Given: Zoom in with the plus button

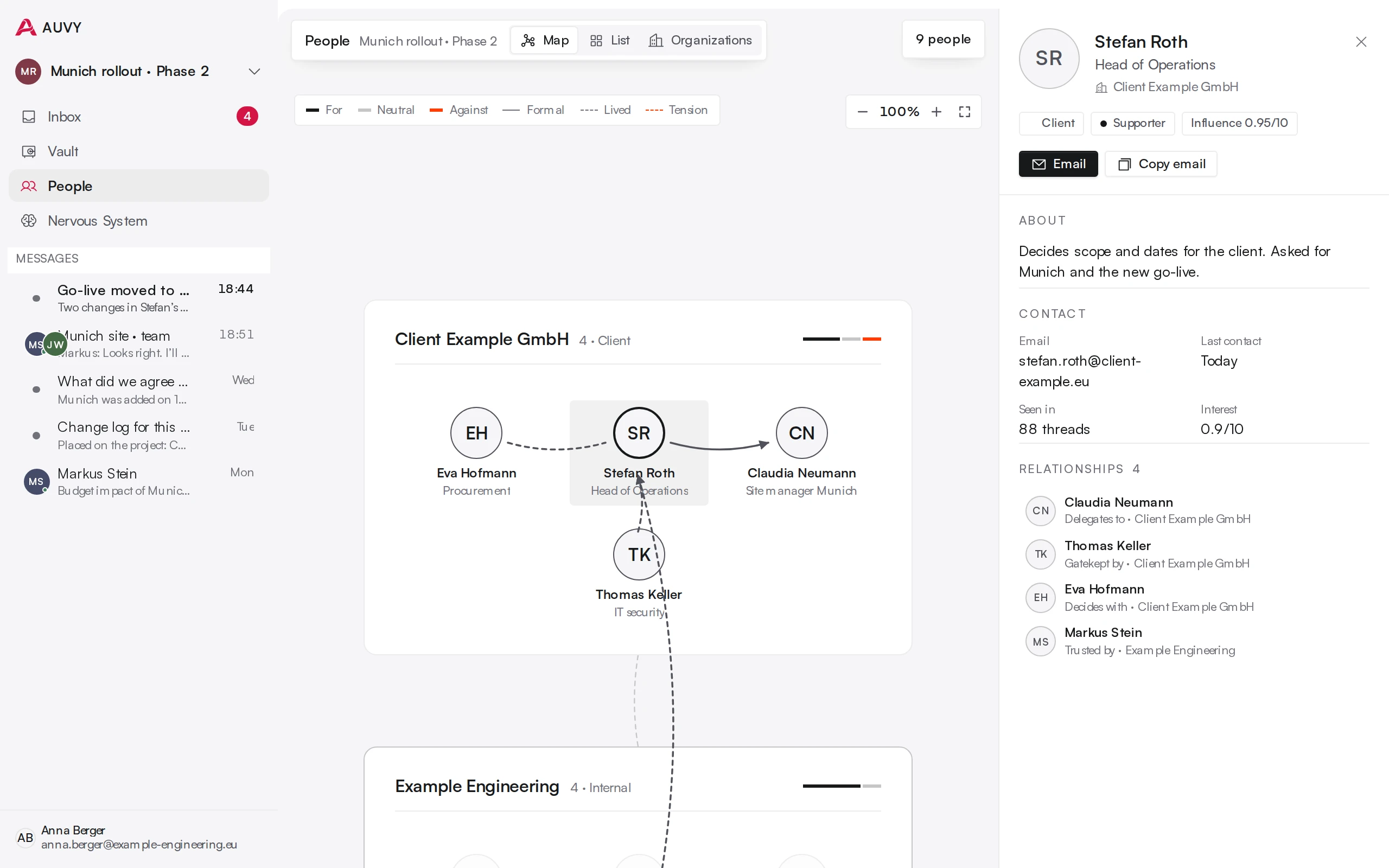Looking at the screenshot, I should coord(936,111).
